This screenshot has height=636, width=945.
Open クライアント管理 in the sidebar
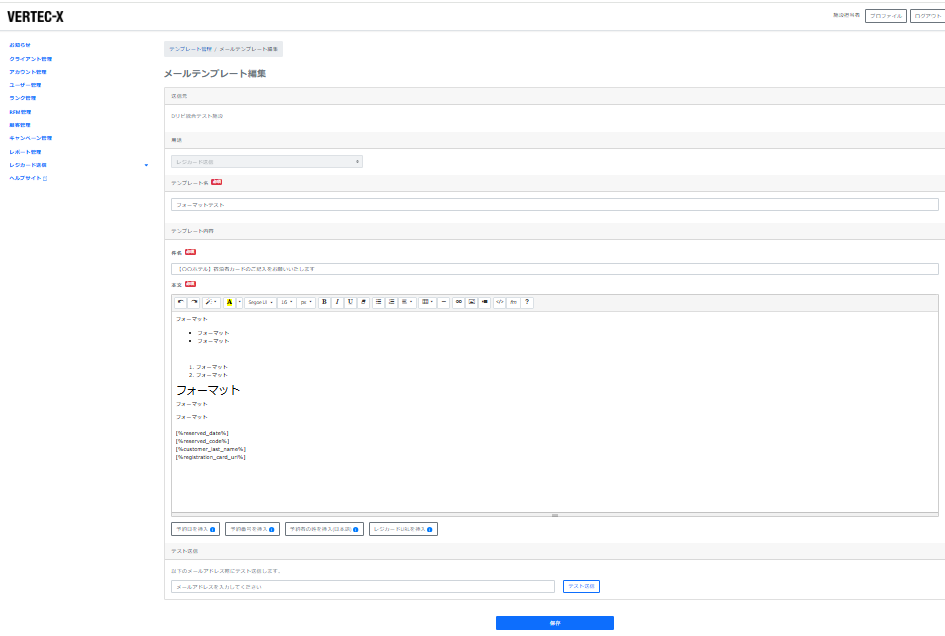[31, 59]
